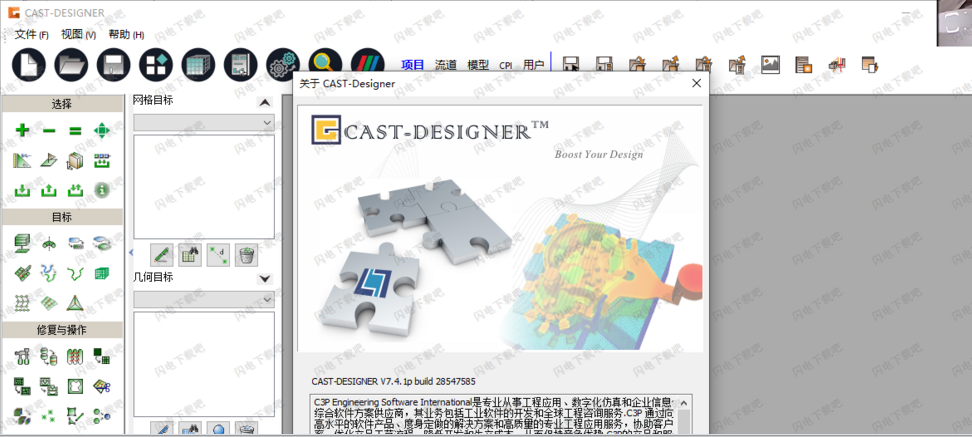
Task: Click the upload-arrow tray icon in 选择
Action: coord(49,190)
